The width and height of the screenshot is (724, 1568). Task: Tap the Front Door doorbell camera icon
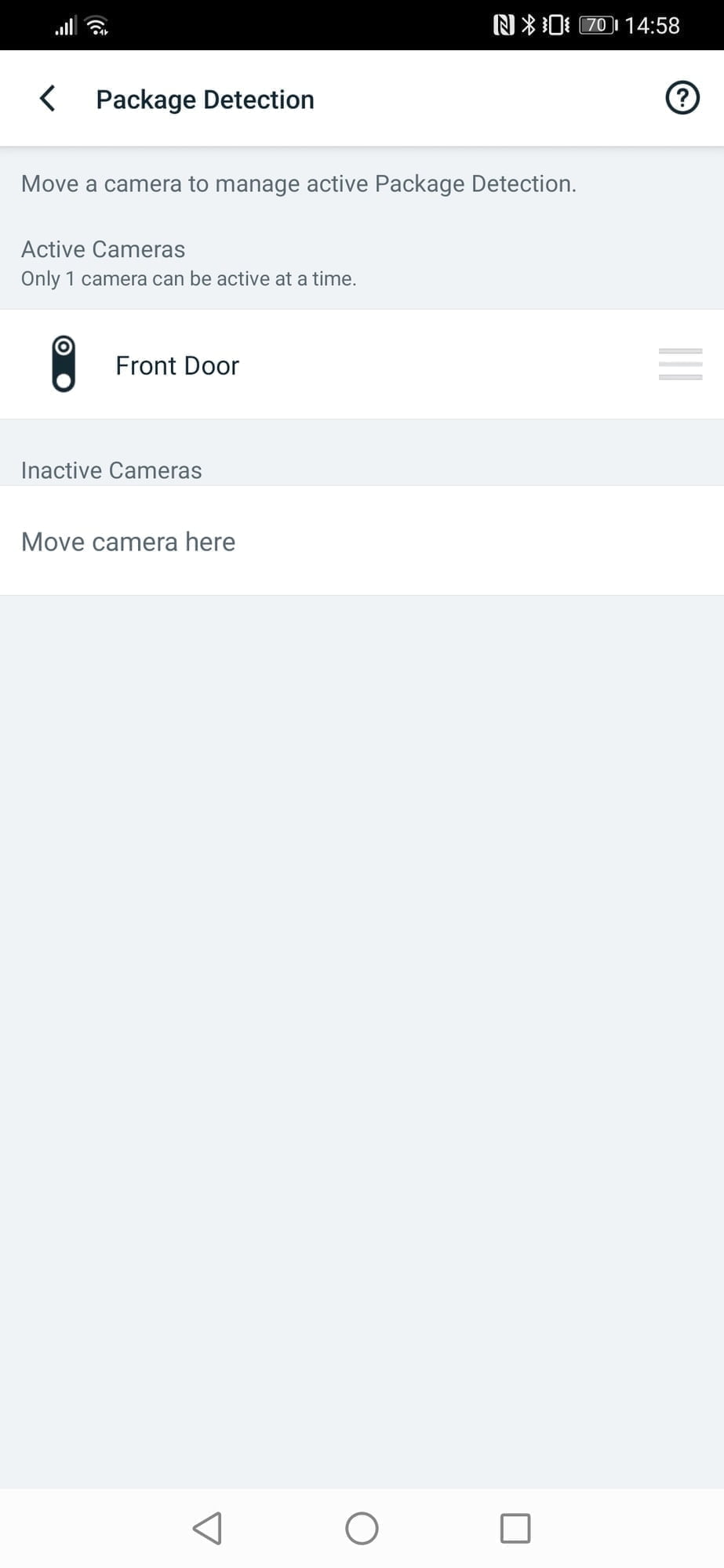(64, 364)
